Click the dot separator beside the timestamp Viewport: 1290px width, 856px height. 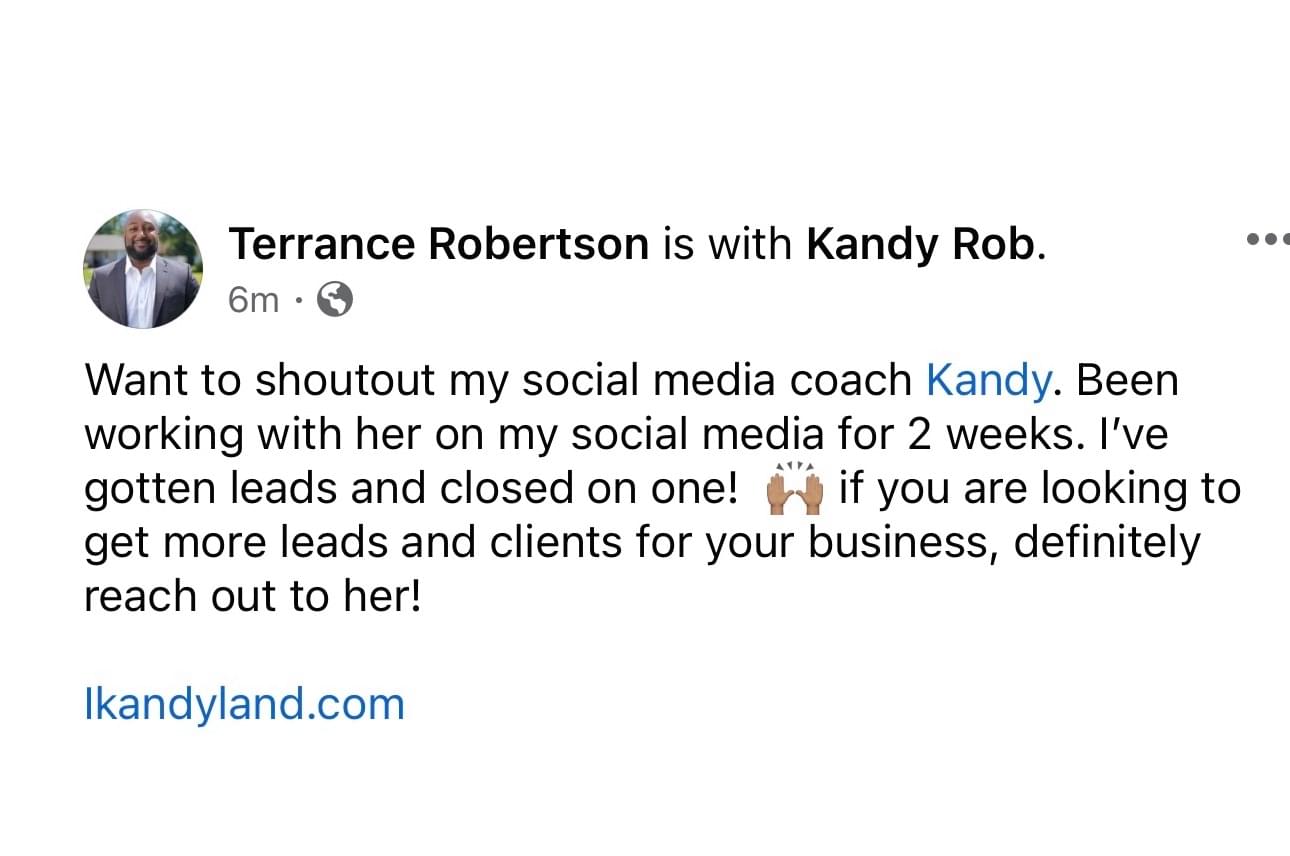coord(297,300)
